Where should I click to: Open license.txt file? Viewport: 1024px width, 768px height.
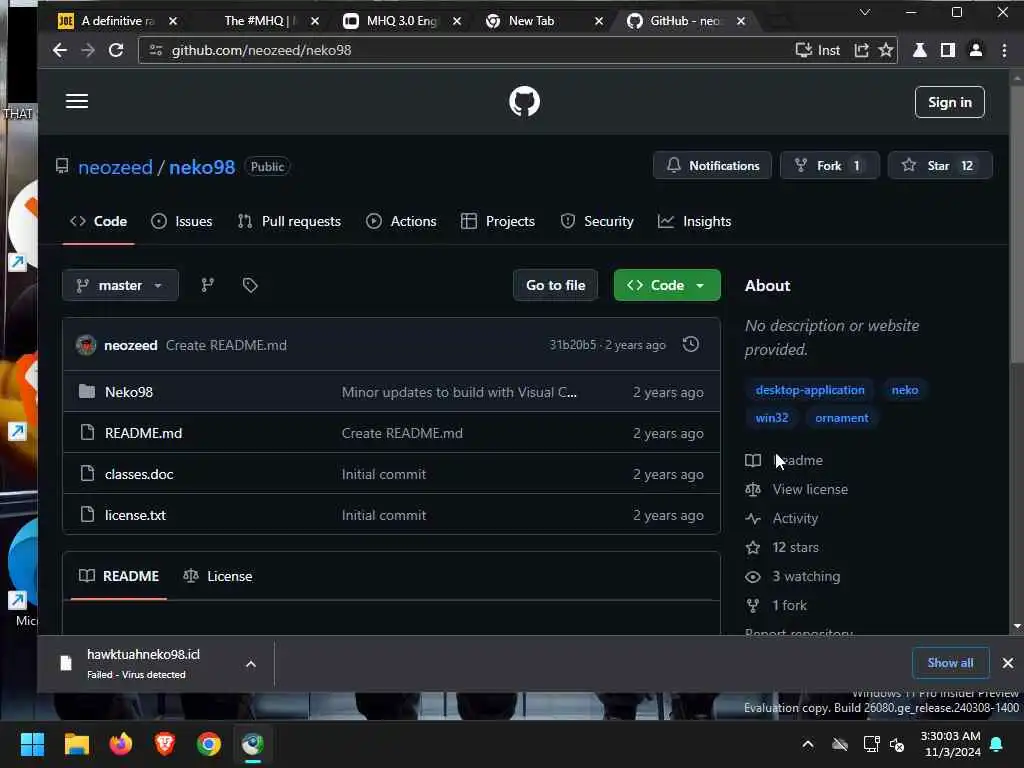135,515
